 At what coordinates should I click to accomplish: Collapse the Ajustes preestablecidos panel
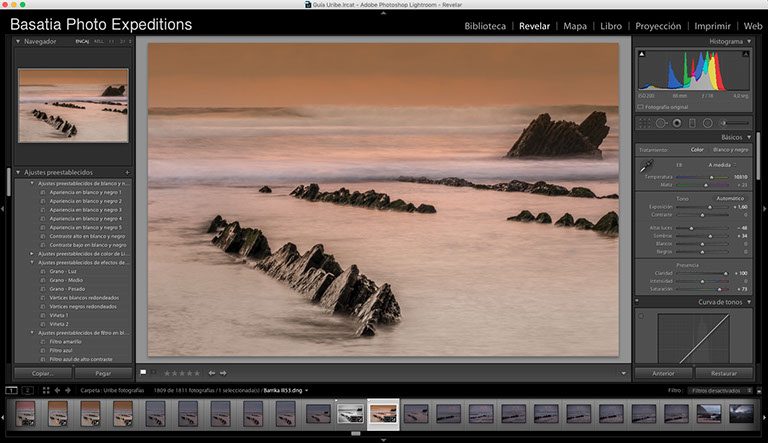tap(20, 172)
